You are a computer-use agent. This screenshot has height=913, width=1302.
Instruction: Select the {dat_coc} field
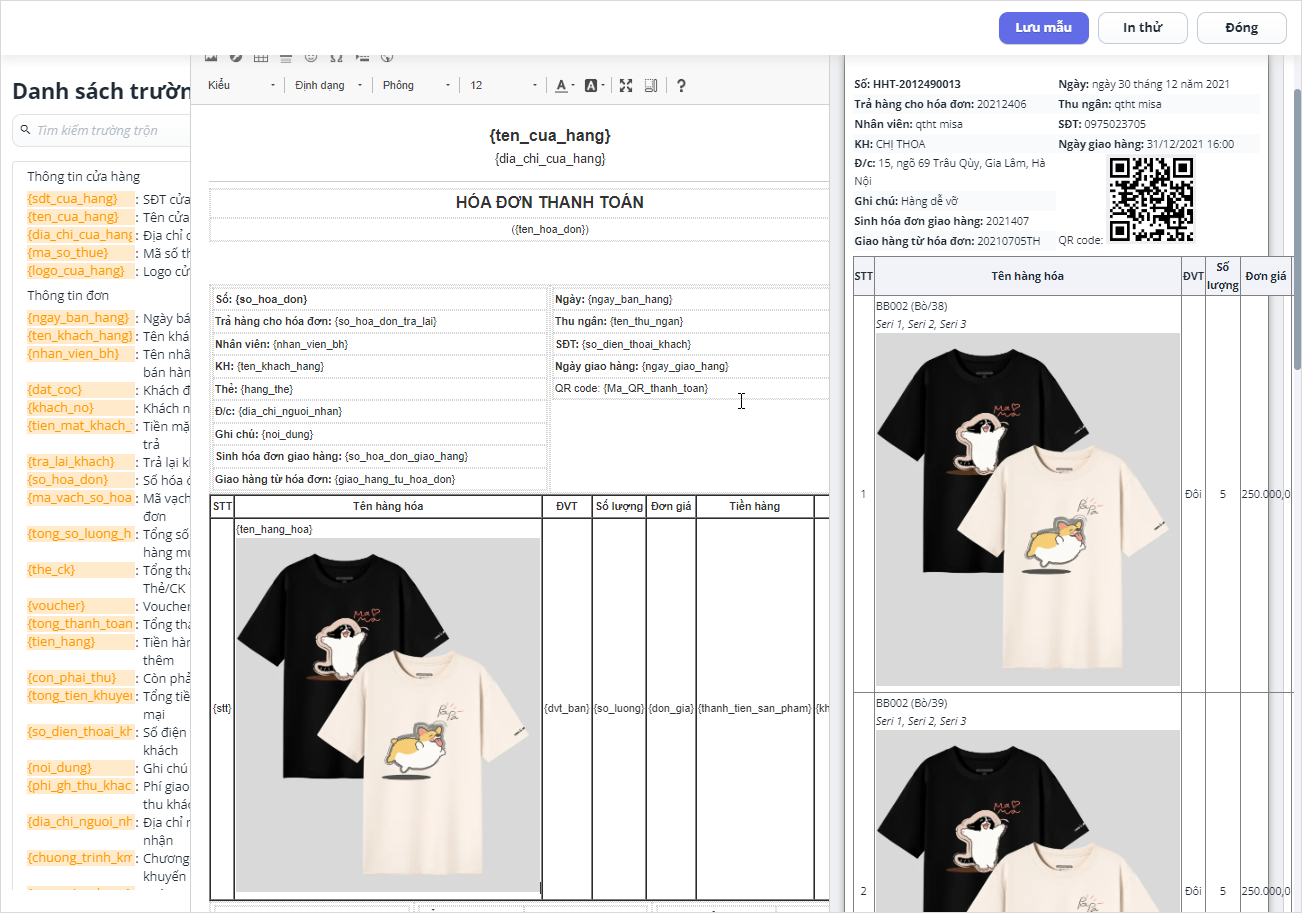coord(79,390)
